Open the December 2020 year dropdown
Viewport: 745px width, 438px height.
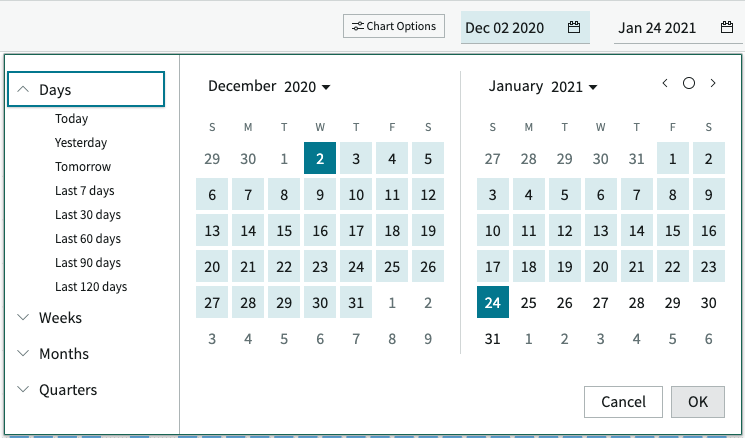307,87
